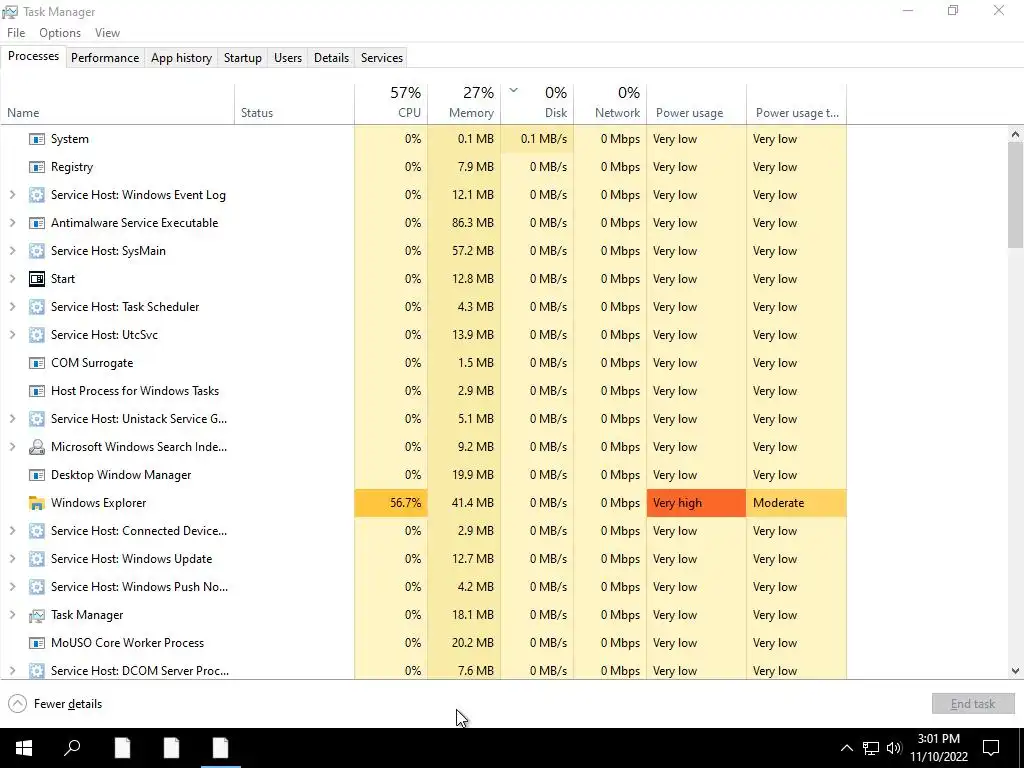Open the notification center icon
Screen dimensions: 1024x768
(991, 748)
